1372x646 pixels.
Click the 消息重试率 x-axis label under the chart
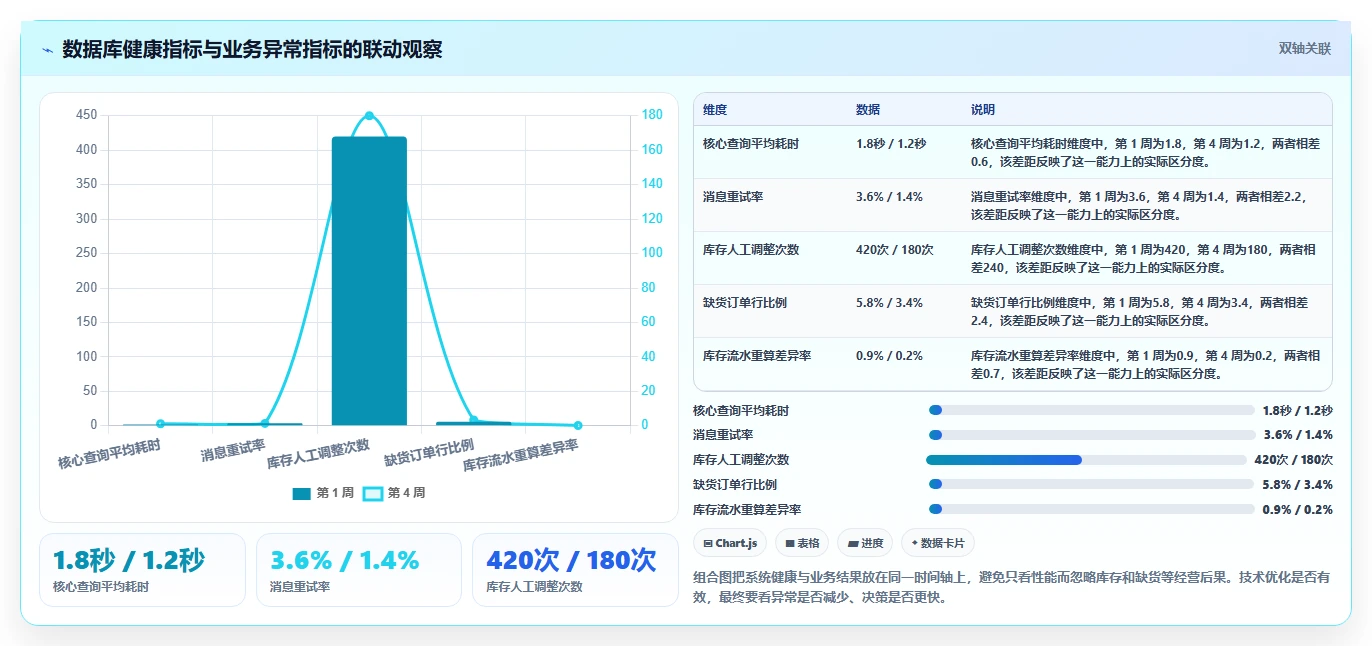(x=233, y=451)
